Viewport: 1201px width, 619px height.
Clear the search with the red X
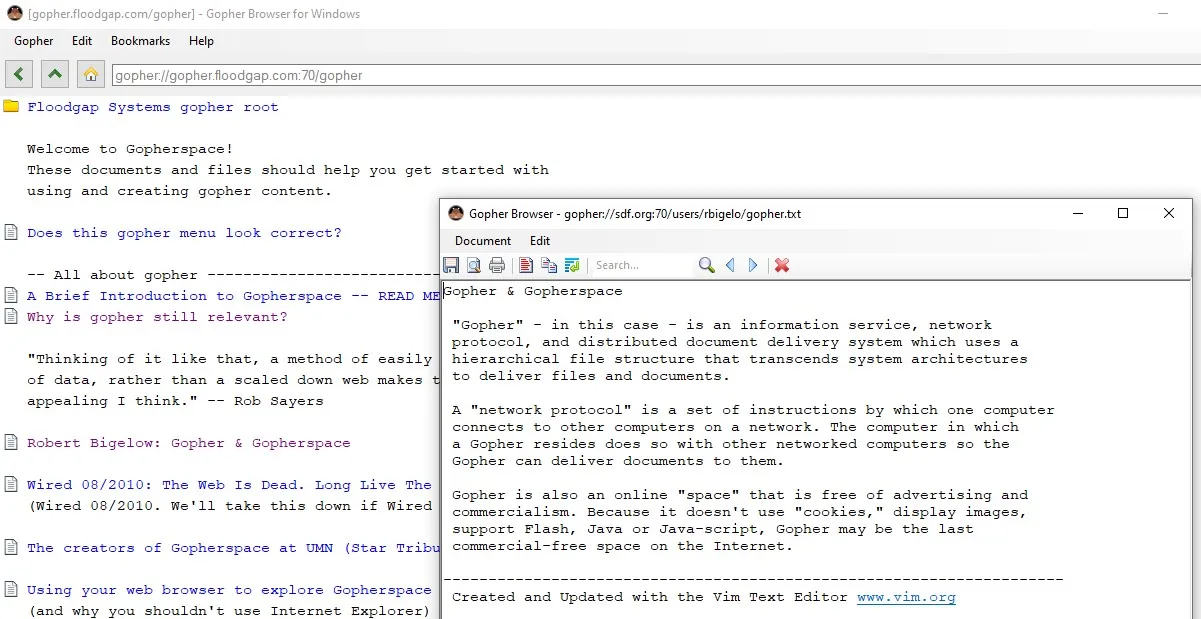783,265
